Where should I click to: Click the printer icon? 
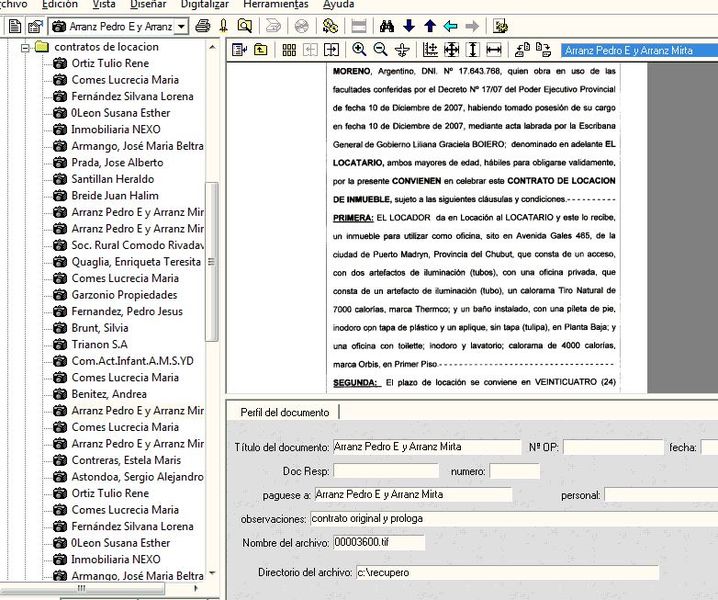(202, 26)
